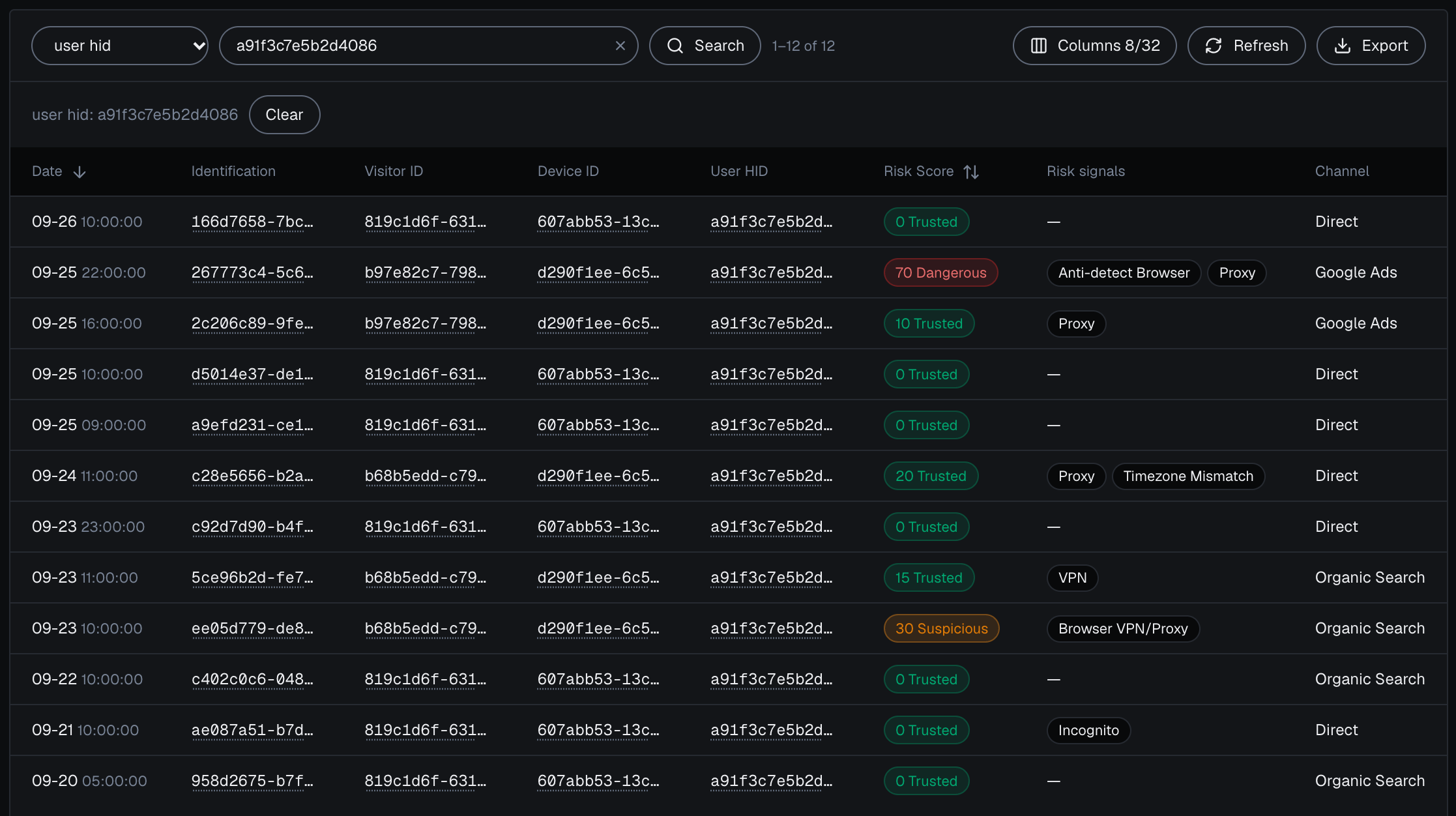The image size is (1456, 816).
Task: Click the Anti-detect Browser signal tag
Action: click(x=1124, y=272)
